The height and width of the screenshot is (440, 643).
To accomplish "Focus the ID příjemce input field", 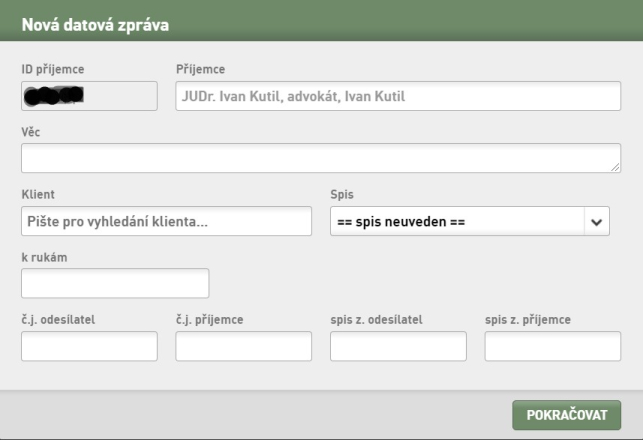I will (89, 96).
